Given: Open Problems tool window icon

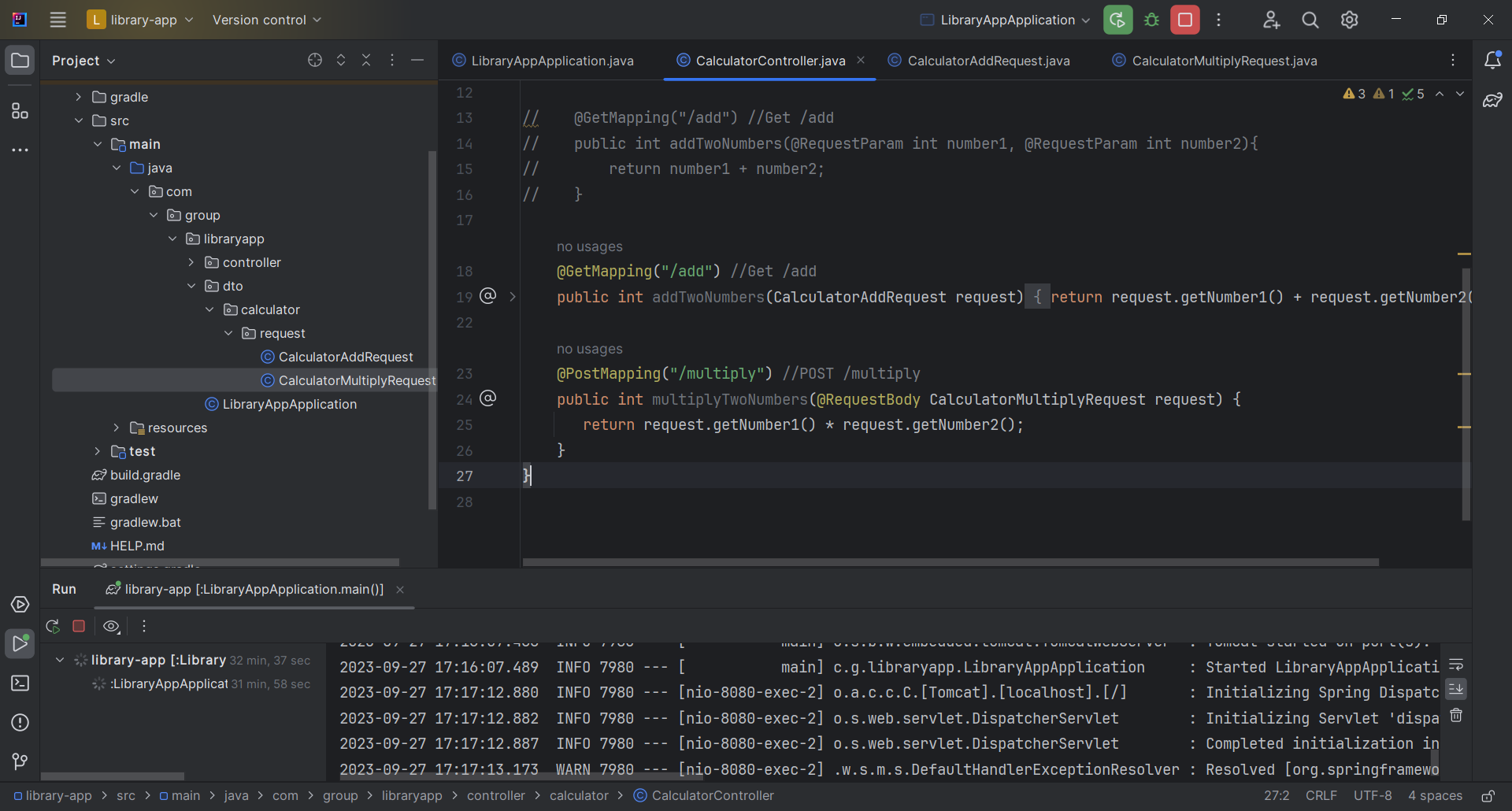Looking at the screenshot, I should click(x=20, y=722).
